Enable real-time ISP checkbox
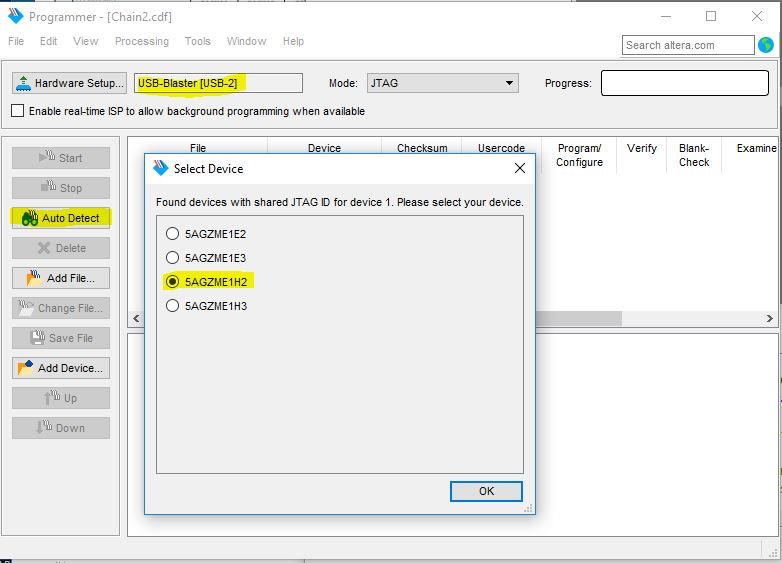782x563 pixels. pyautogui.click(x=17, y=111)
